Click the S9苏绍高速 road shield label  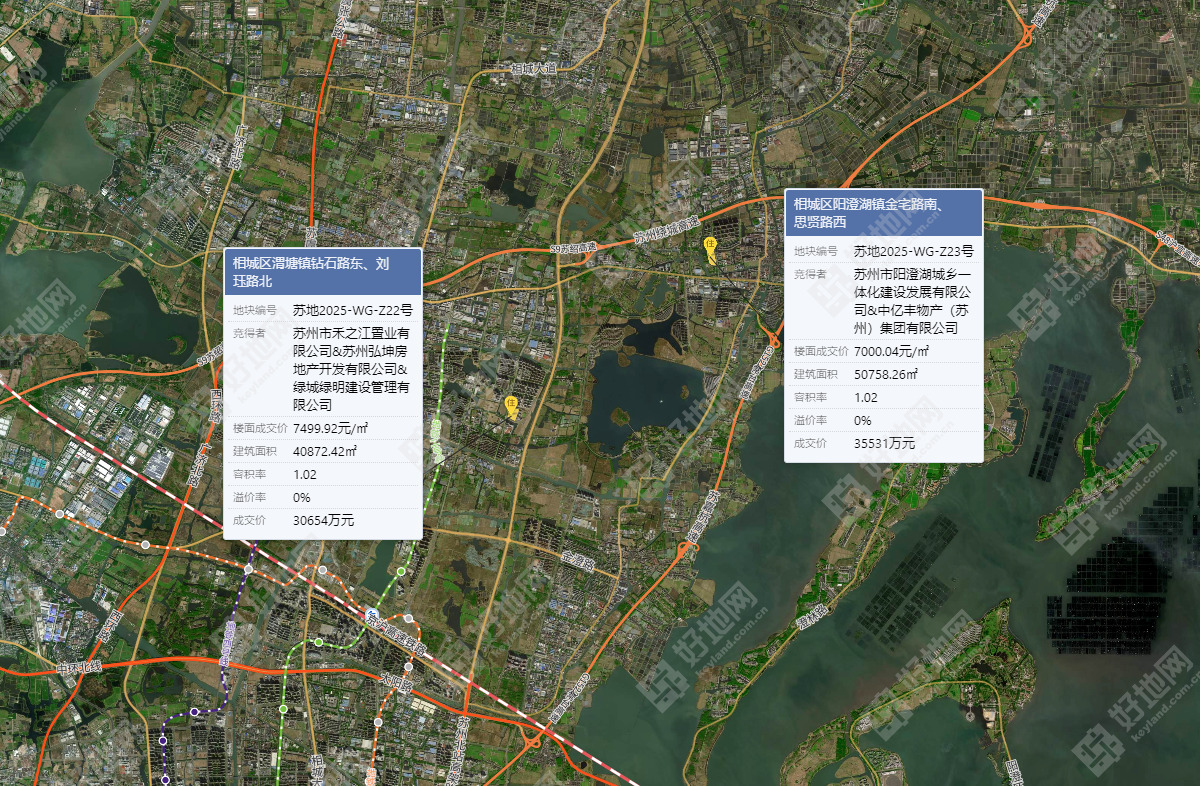coord(572,247)
